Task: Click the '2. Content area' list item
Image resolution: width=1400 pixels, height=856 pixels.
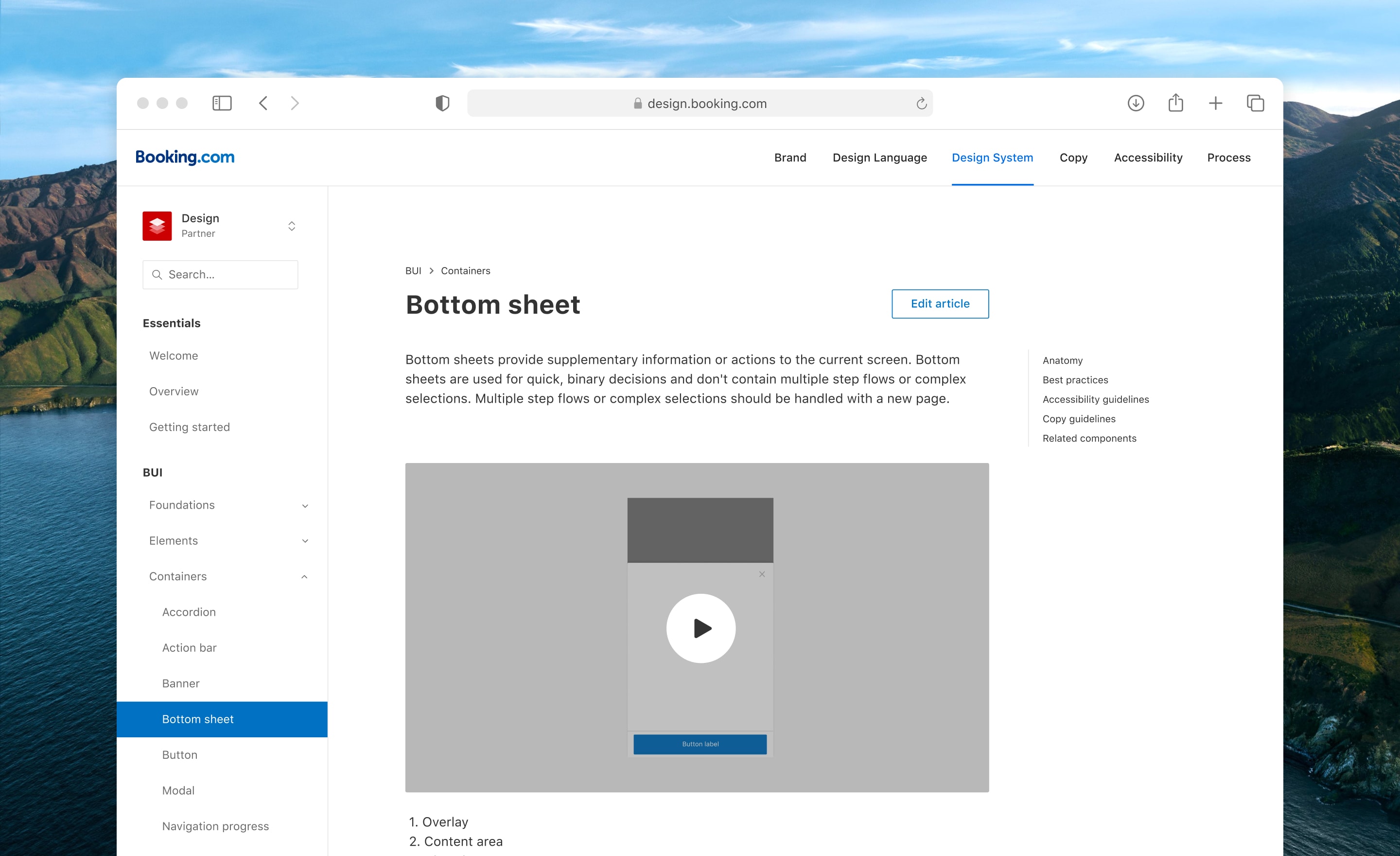Action: click(455, 841)
